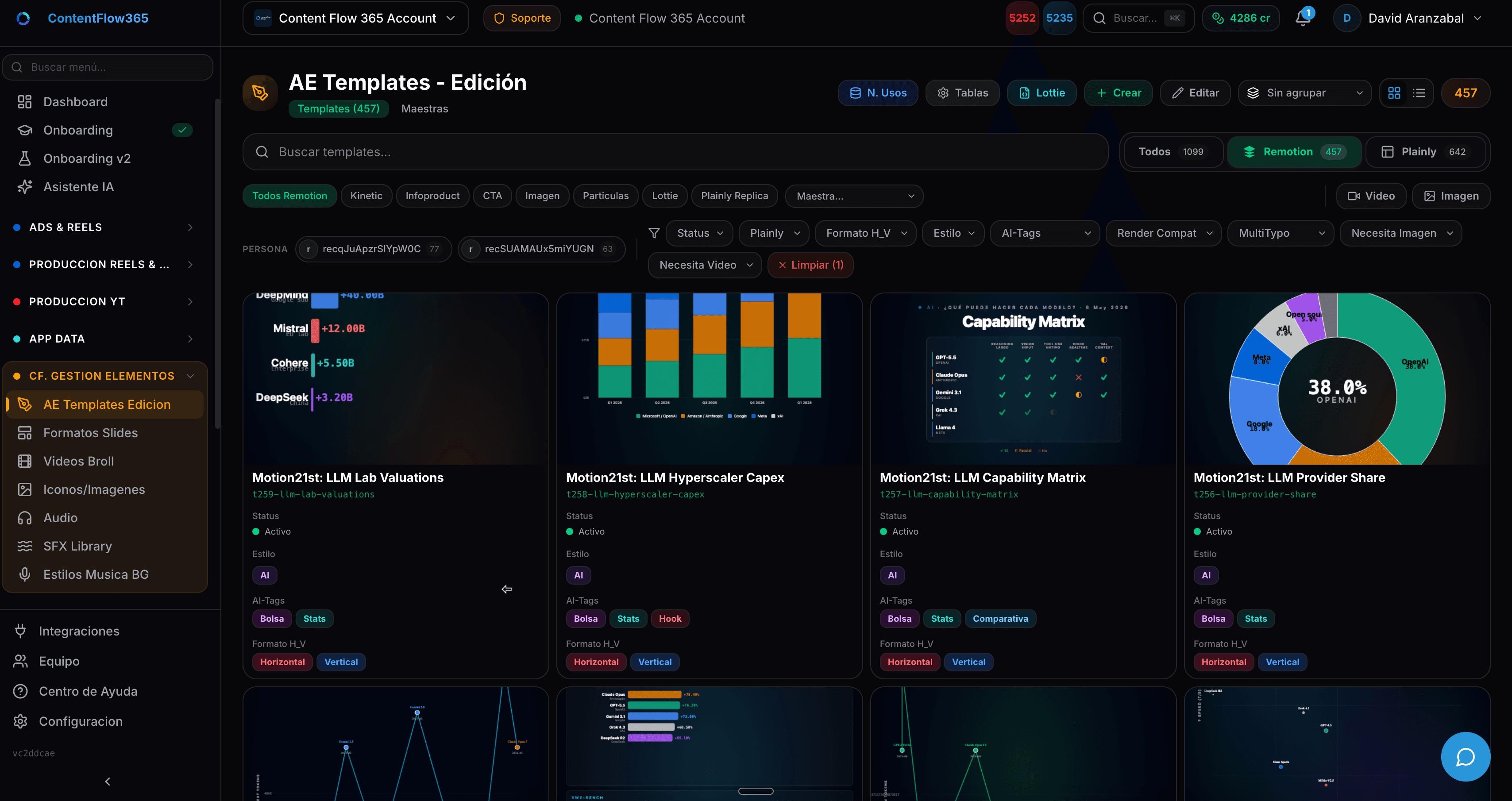Collapse the sidebar with the arrow
This screenshot has height=801, width=1512.
coord(108,781)
